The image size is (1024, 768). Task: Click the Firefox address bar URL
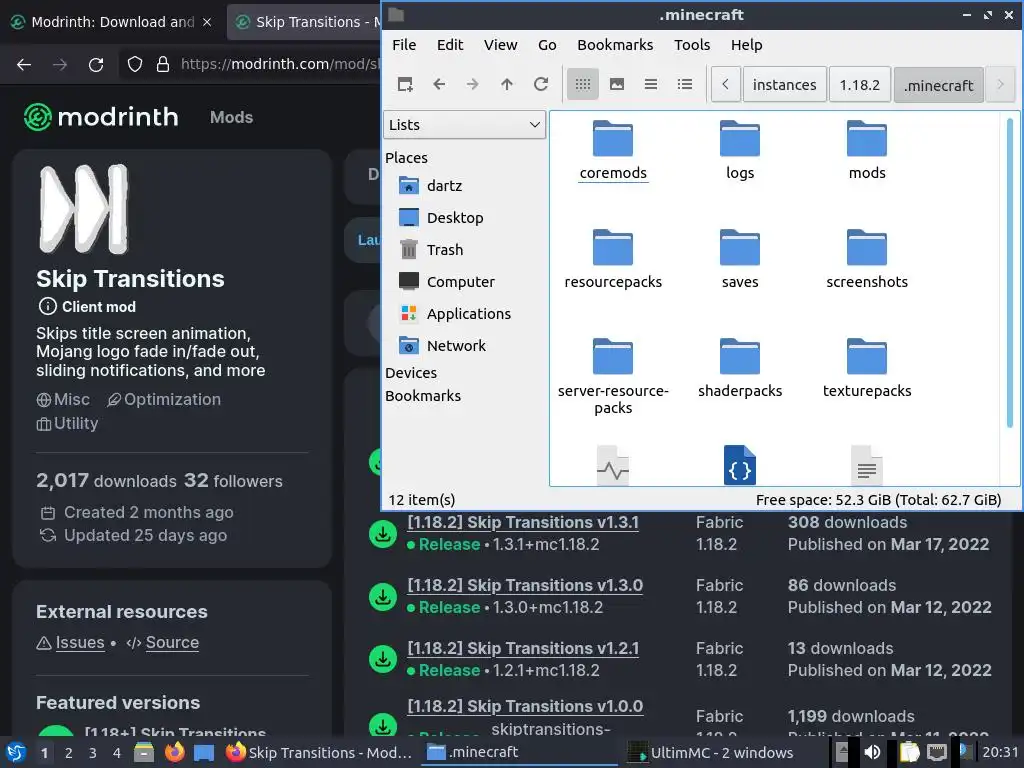279,64
